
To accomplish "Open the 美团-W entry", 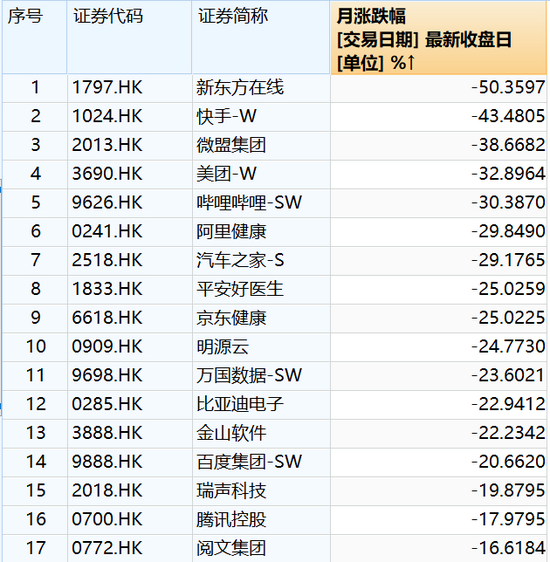I will tap(226, 174).
